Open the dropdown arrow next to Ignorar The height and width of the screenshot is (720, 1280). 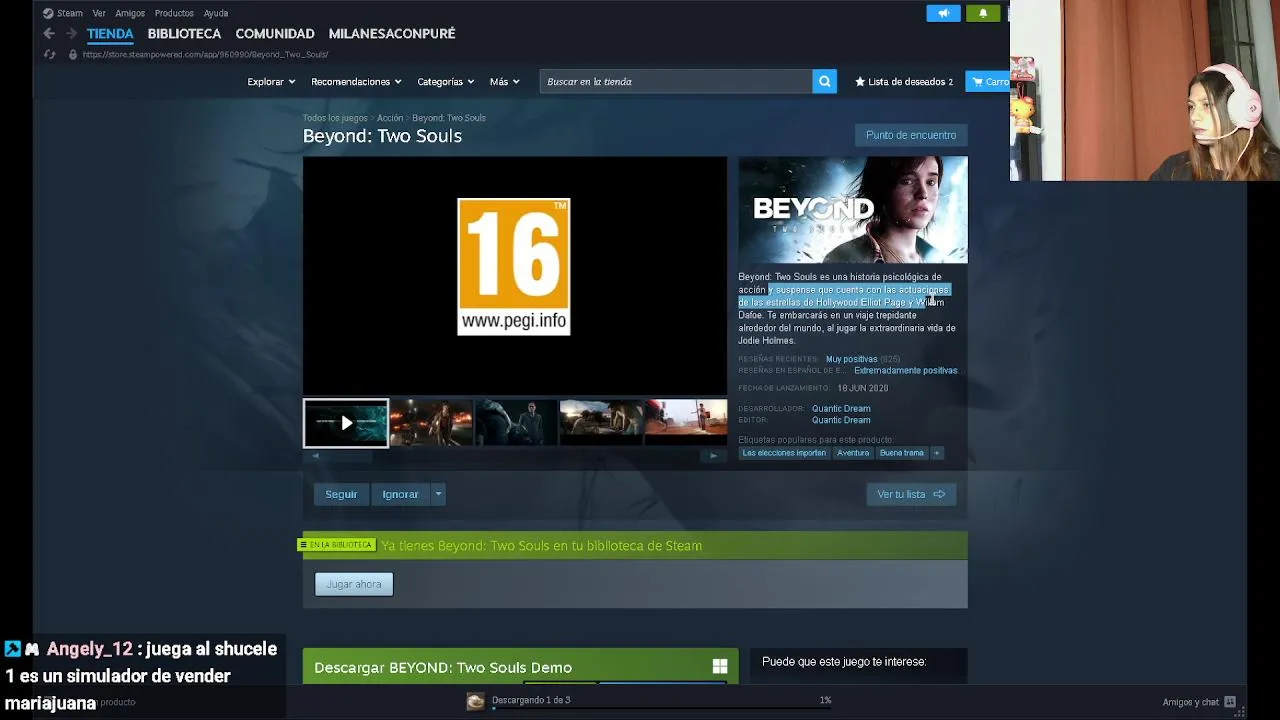click(438, 494)
